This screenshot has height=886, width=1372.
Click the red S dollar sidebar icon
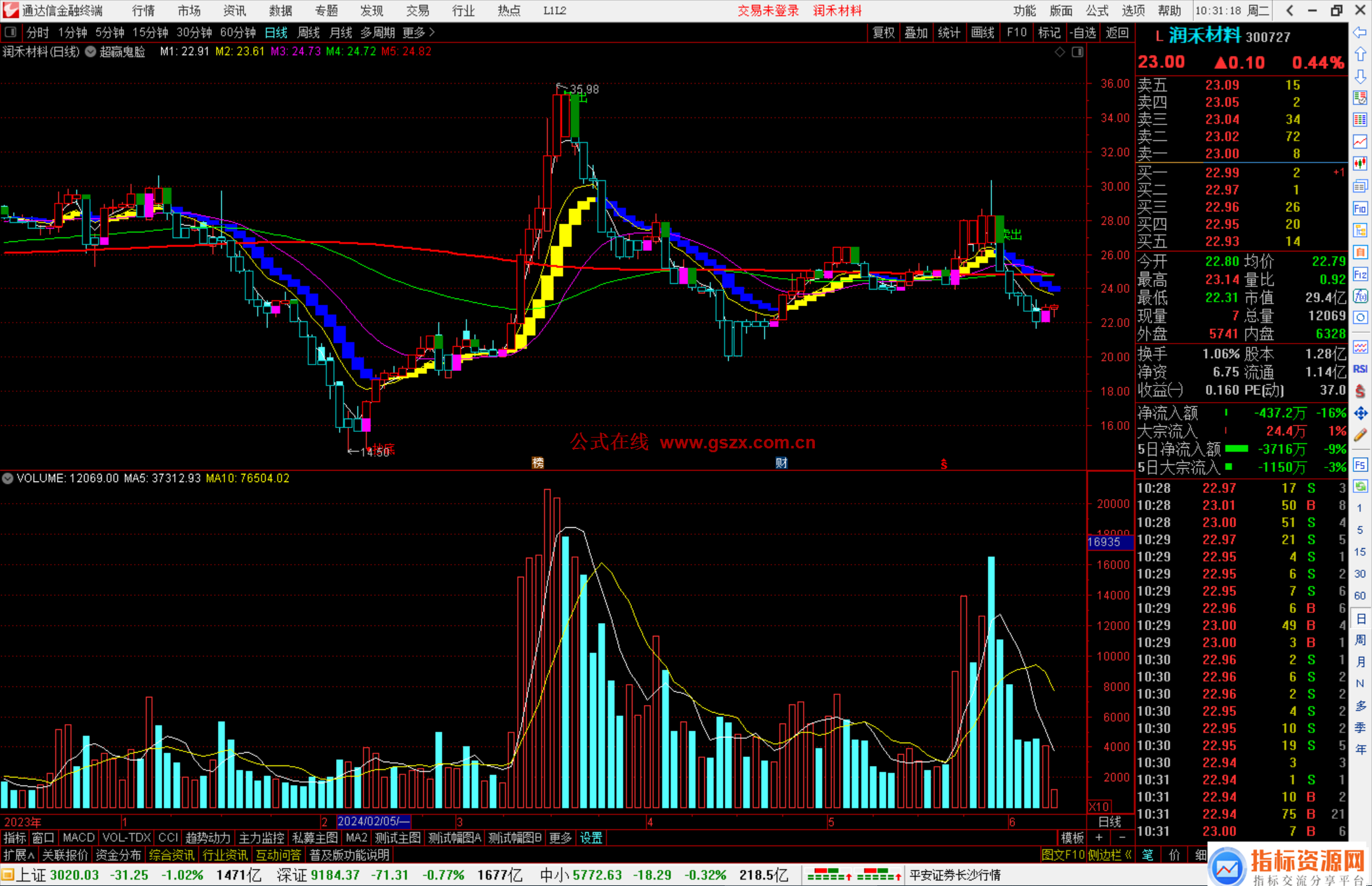point(1360,391)
